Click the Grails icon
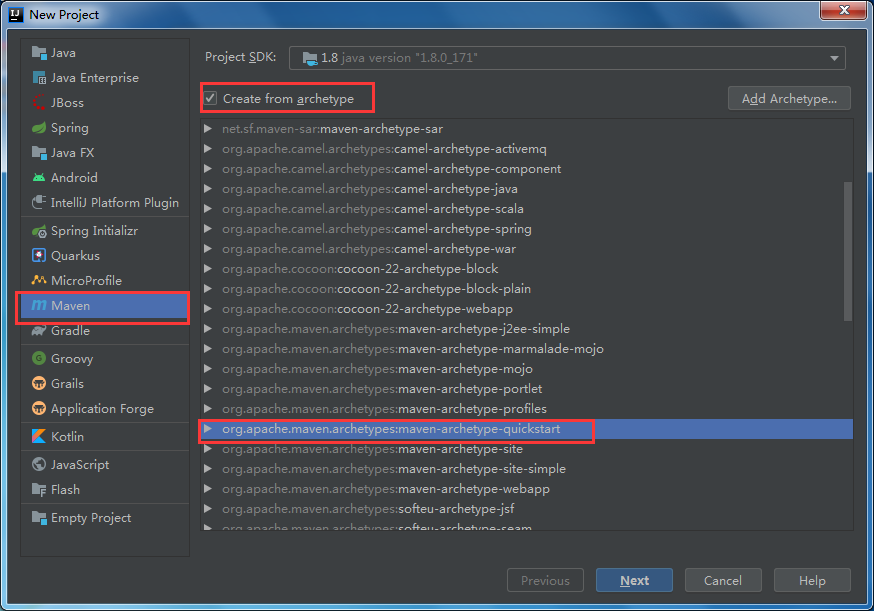This screenshot has height=611, width=874. [x=39, y=384]
